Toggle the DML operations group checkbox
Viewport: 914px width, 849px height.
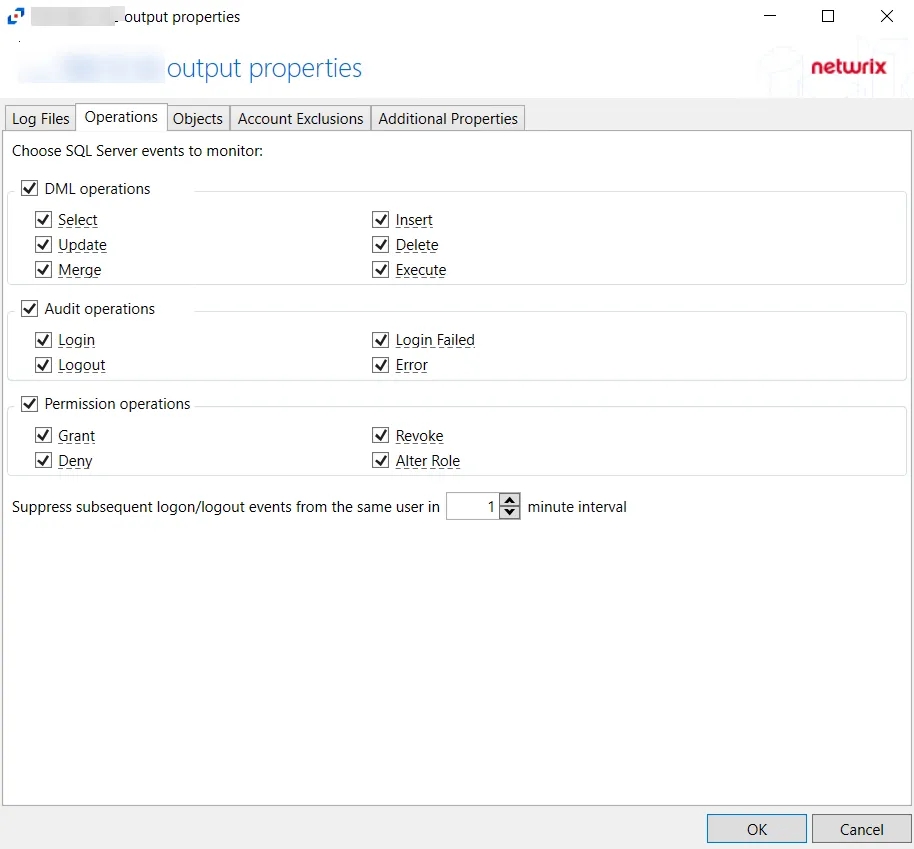click(30, 188)
